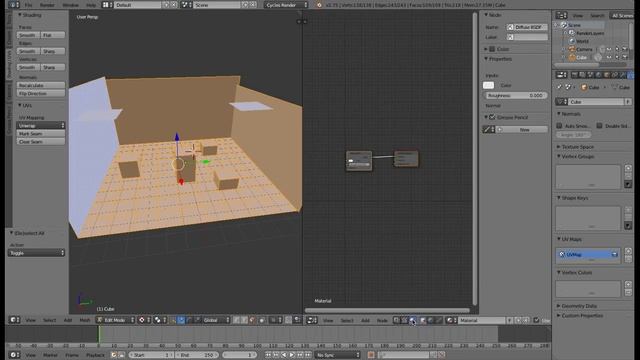Image resolution: width=640 pixels, height=360 pixels.
Task: Open the File menu
Action: (x=29, y=5)
